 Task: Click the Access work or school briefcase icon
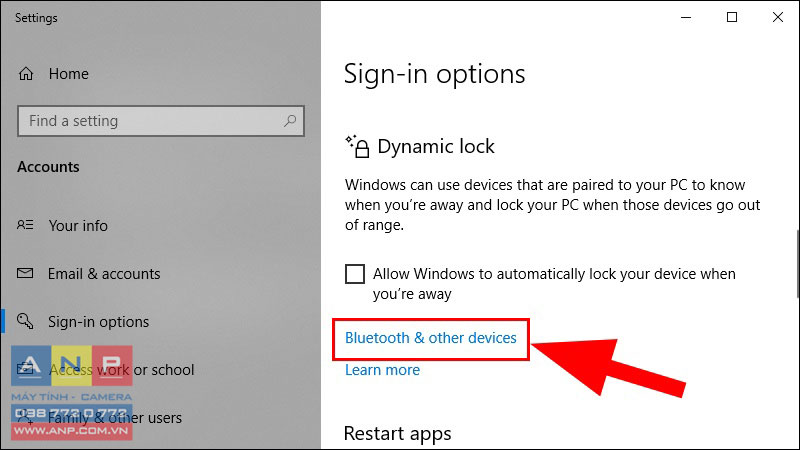pos(25,368)
